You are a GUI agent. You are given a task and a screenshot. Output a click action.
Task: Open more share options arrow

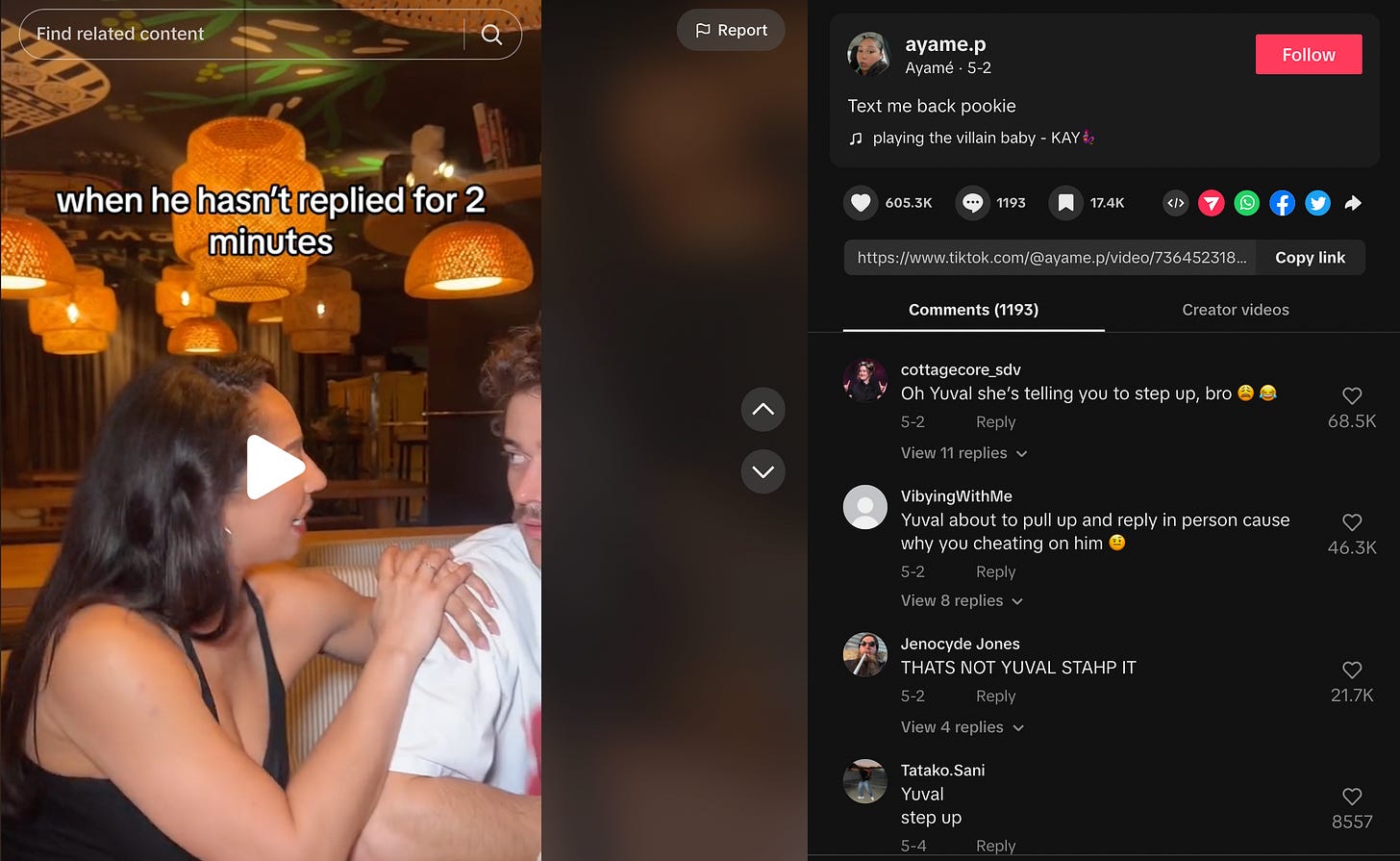point(1353,203)
